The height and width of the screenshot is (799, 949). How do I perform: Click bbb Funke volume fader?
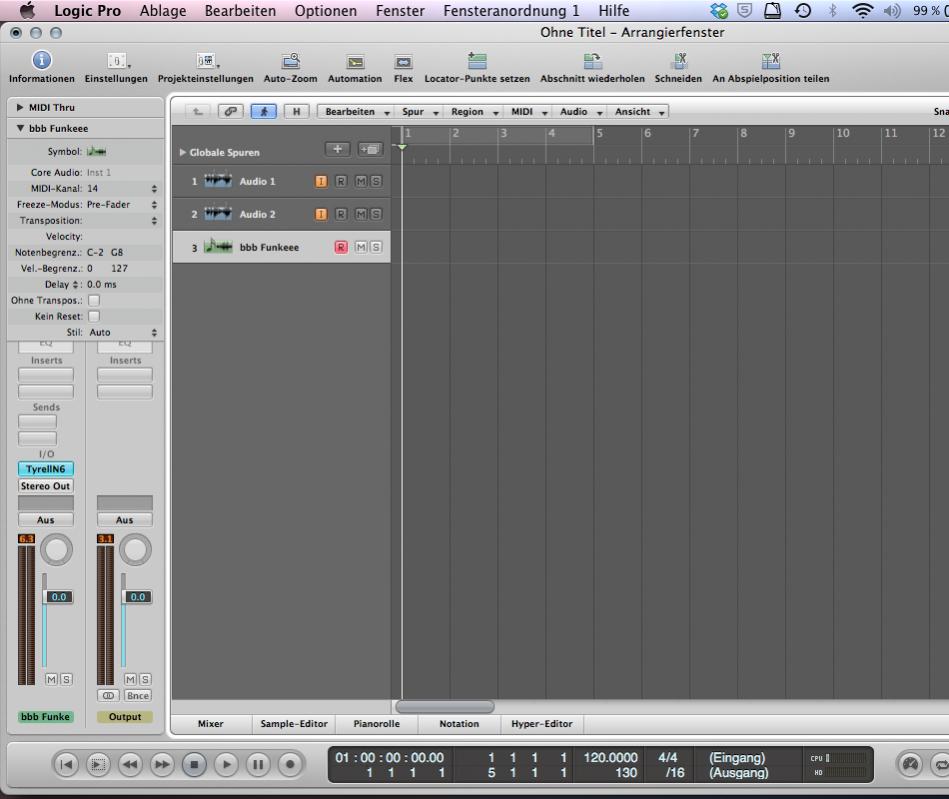(59, 596)
